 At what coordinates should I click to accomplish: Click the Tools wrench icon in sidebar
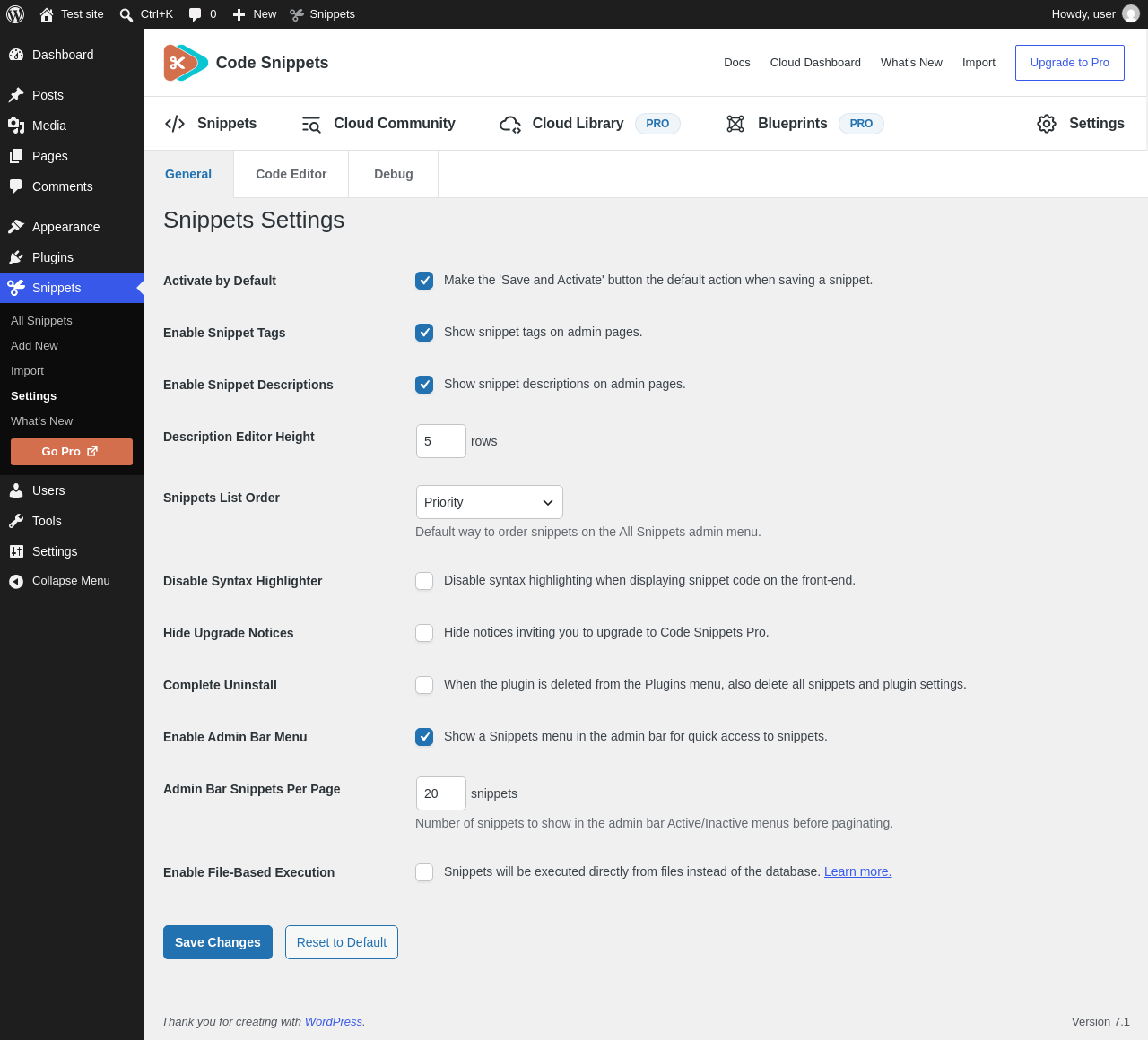[16, 521]
